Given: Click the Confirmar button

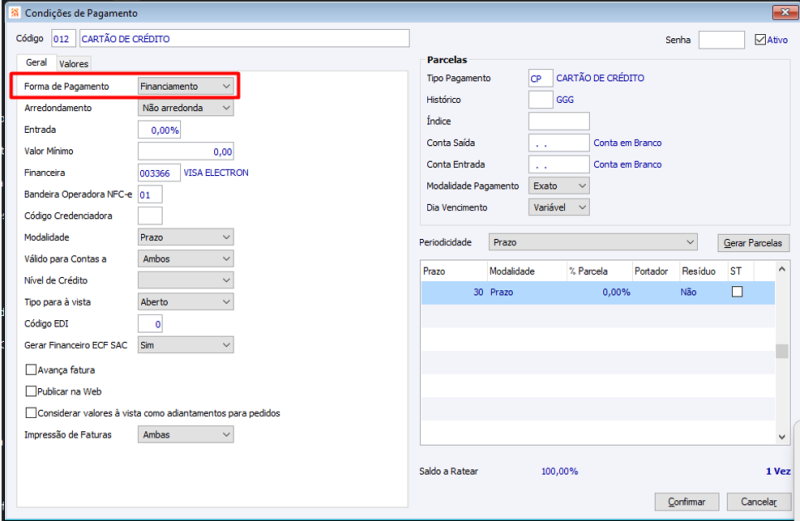Looking at the screenshot, I should [687, 502].
